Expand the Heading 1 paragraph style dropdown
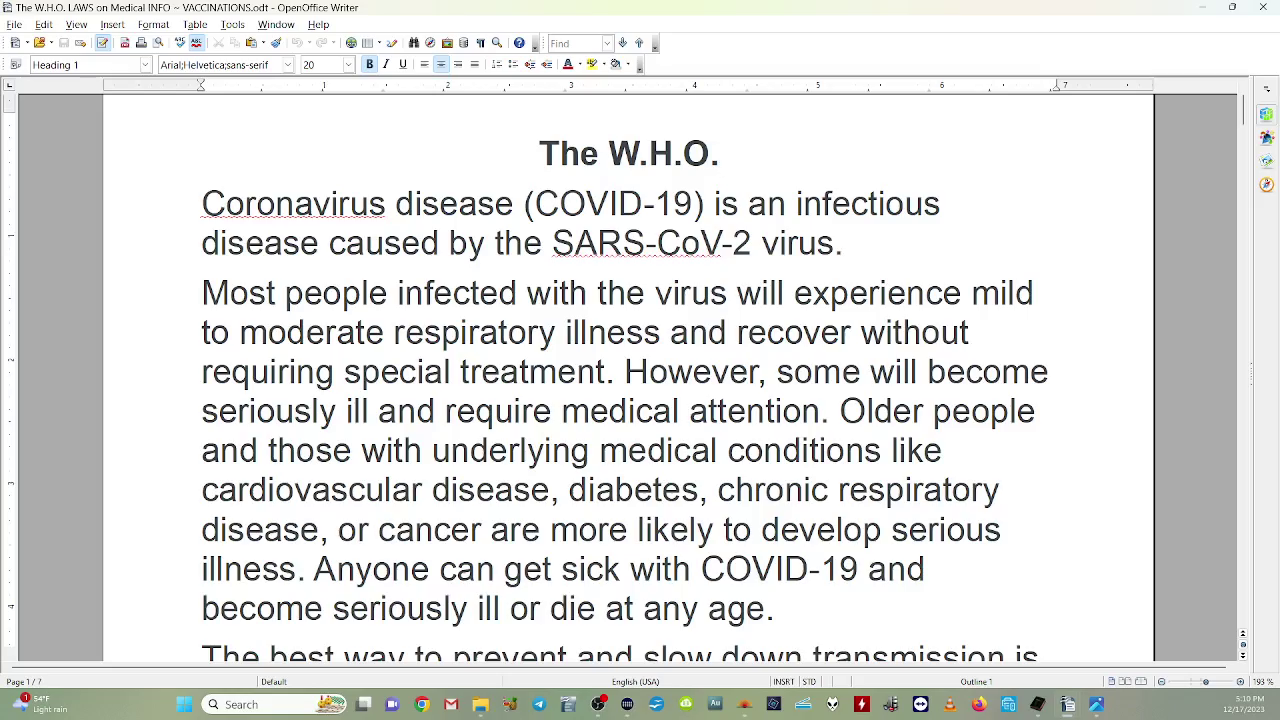Screen dimensions: 1280x720 [145, 65]
